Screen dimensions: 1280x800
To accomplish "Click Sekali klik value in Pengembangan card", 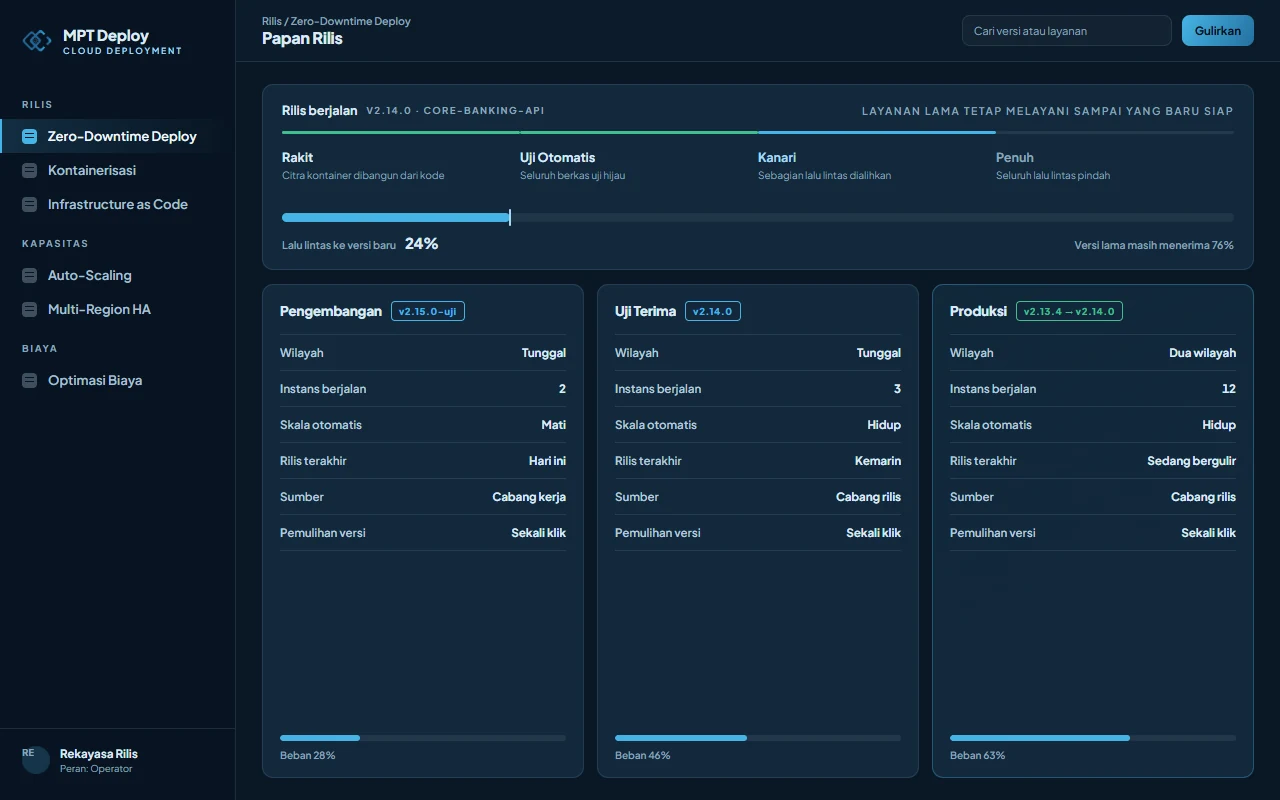I will [x=538, y=533].
